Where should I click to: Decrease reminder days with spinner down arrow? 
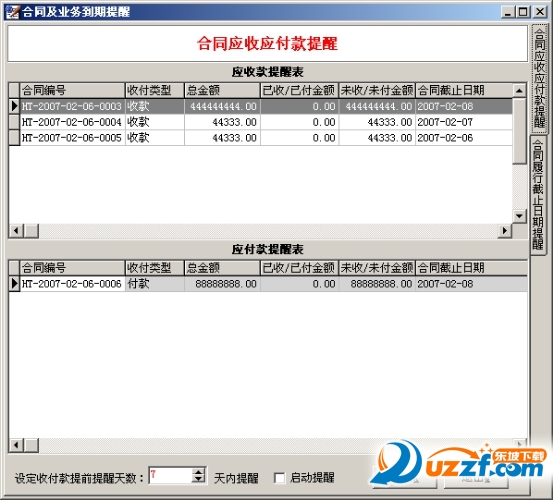199,479
